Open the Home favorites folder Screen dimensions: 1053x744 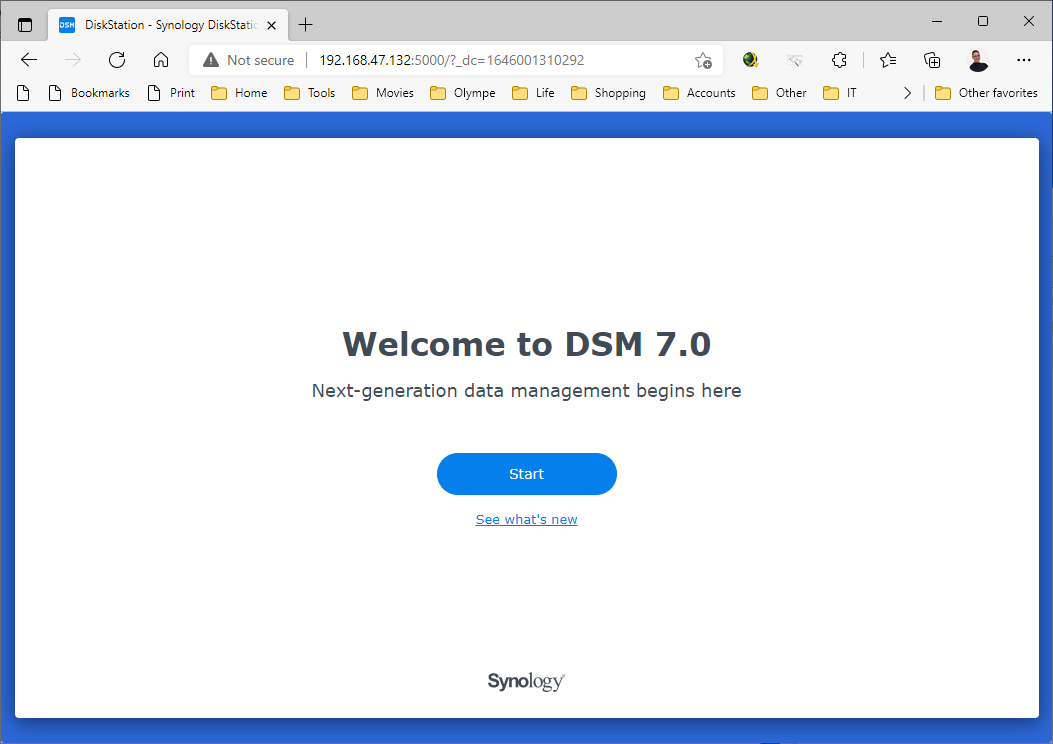click(x=239, y=93)
